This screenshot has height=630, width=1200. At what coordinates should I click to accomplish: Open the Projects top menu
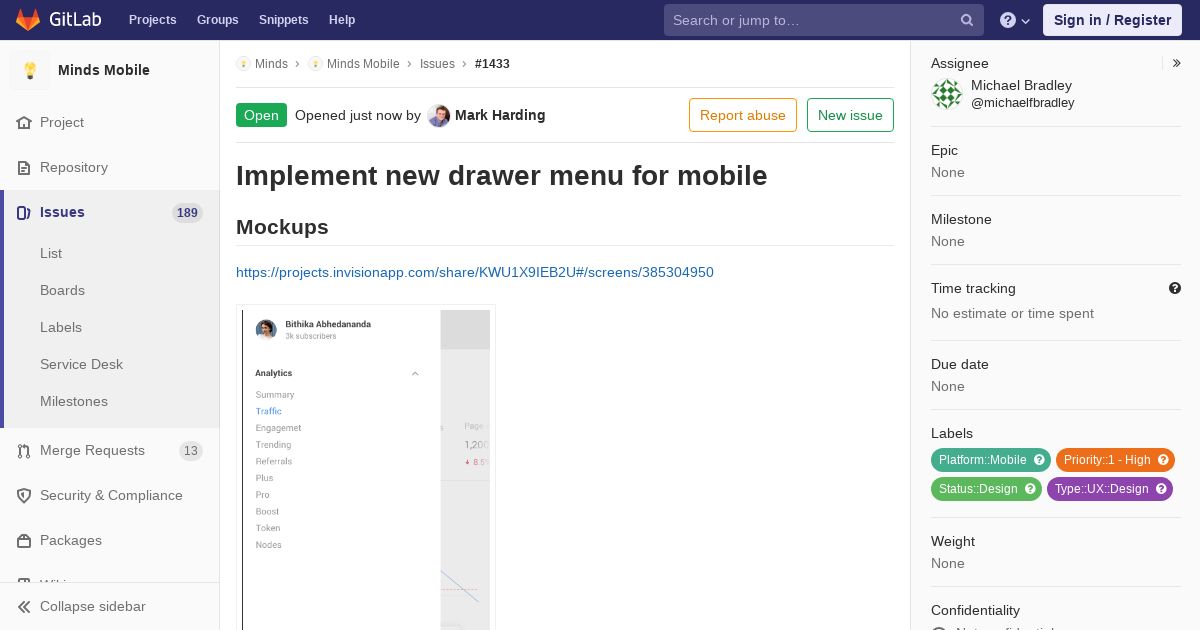(x=152, y=20)
